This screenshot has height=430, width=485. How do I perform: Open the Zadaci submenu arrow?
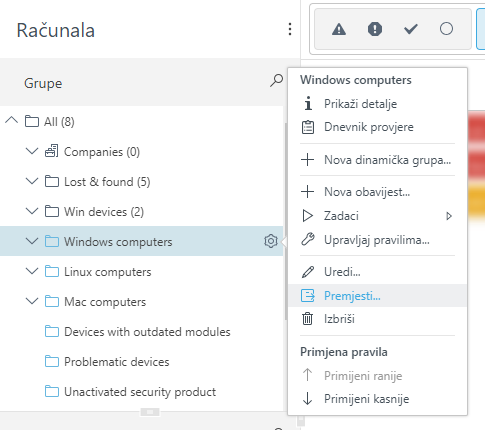449,216
